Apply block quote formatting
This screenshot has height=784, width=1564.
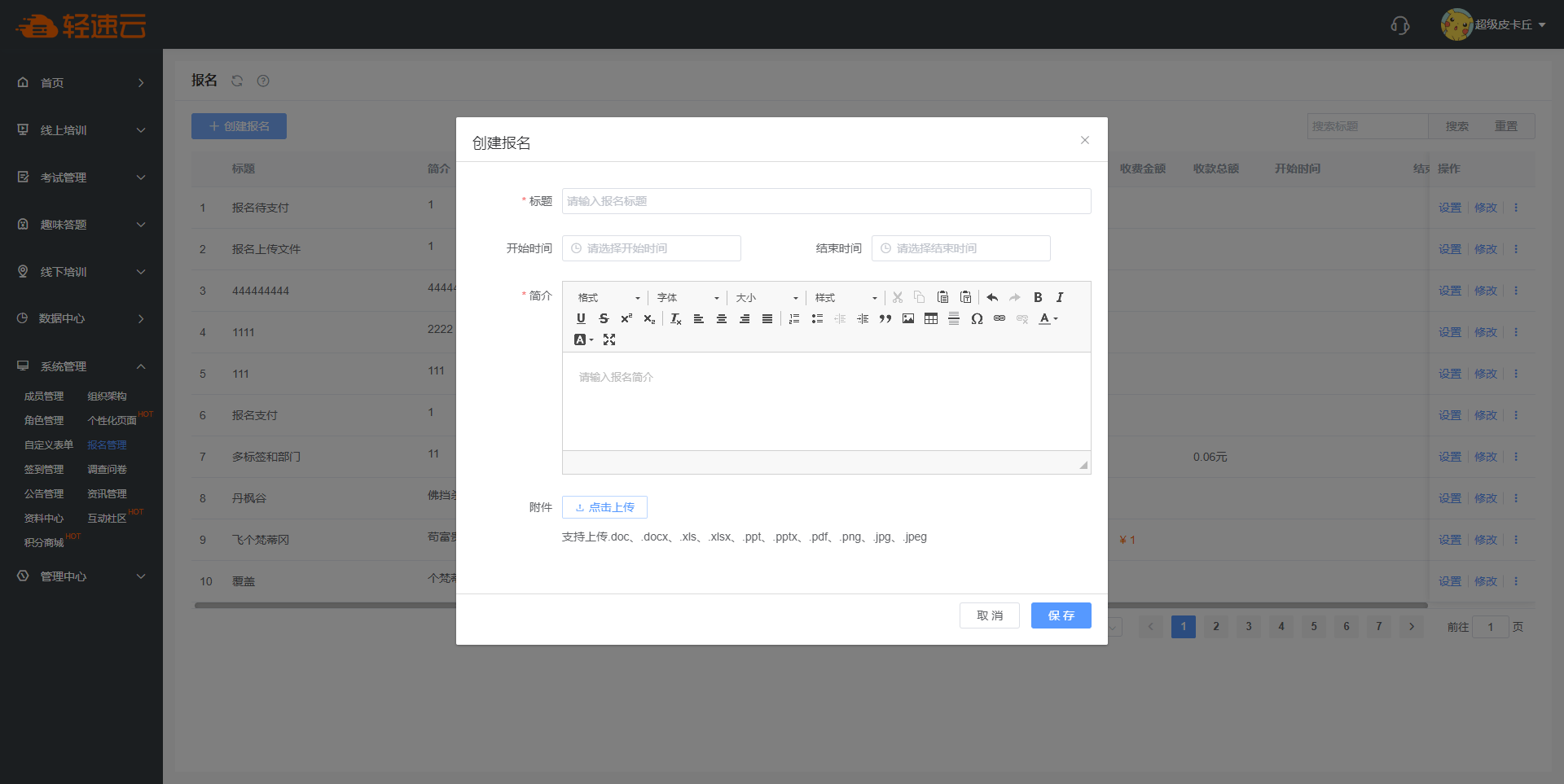point(885,318)
